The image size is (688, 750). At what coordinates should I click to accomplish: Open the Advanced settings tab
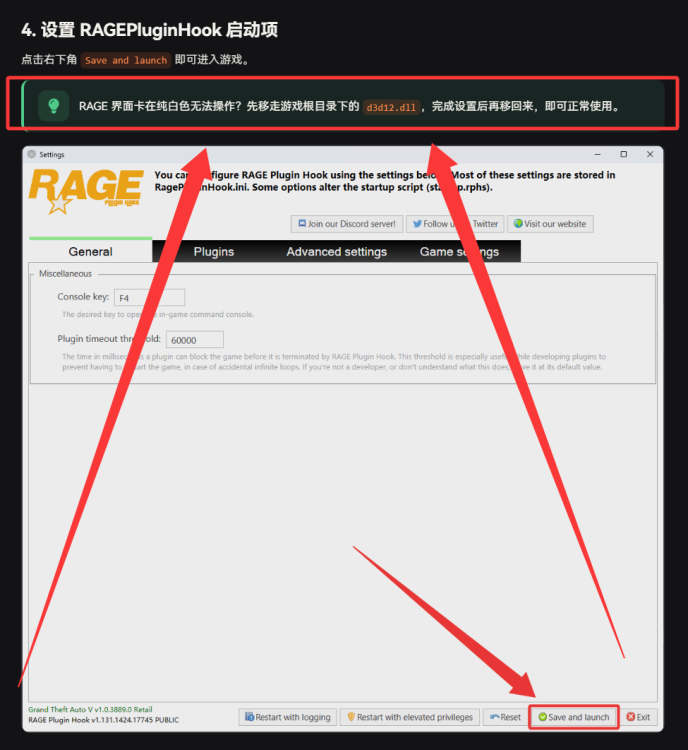[x=336, y=252]
